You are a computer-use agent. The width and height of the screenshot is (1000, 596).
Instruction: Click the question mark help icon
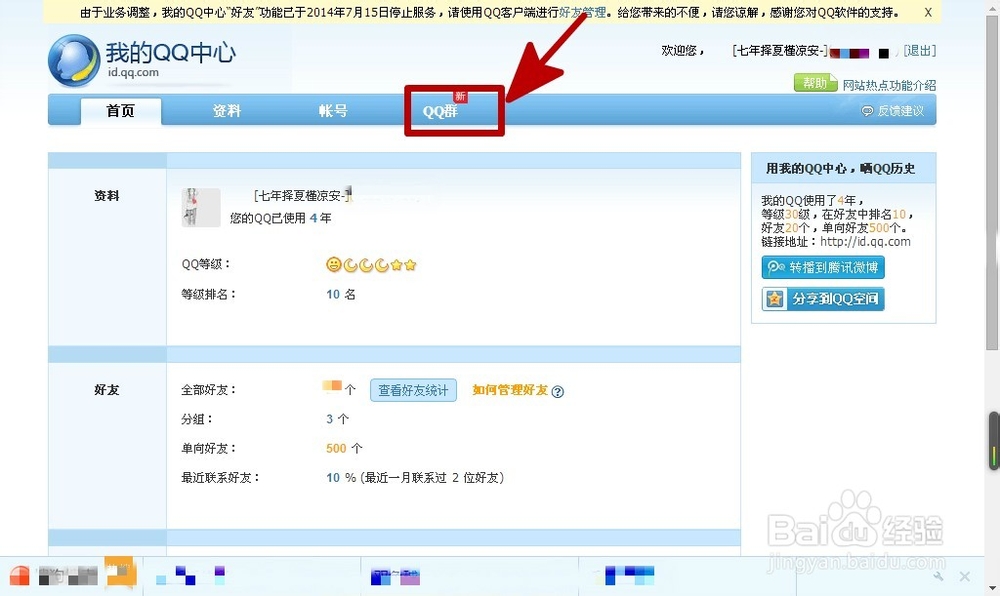(558, 392)
